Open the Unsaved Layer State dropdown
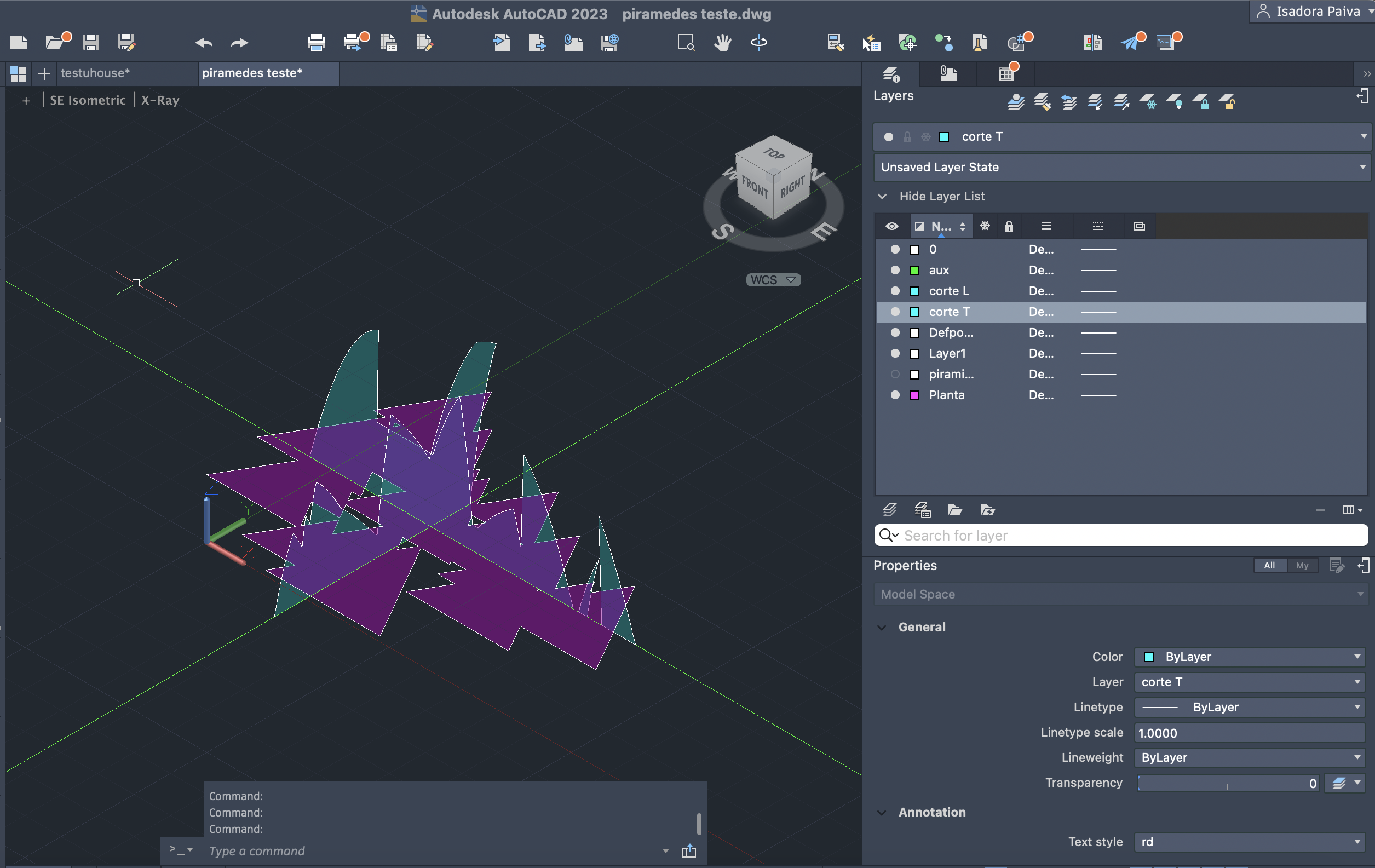1375x868 pixels. point(1362,168)
